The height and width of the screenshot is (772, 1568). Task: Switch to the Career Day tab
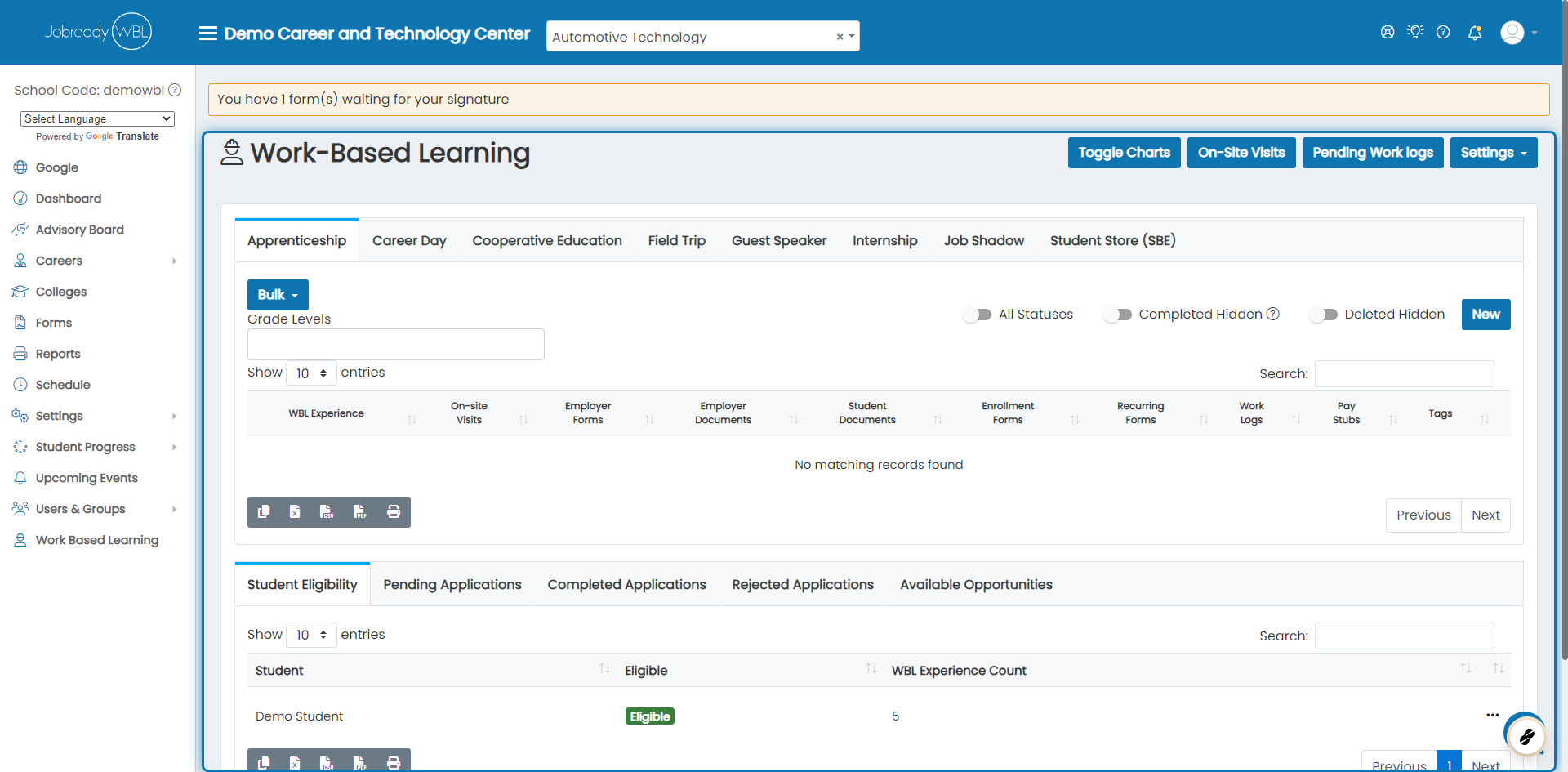(x=409, y=240)
